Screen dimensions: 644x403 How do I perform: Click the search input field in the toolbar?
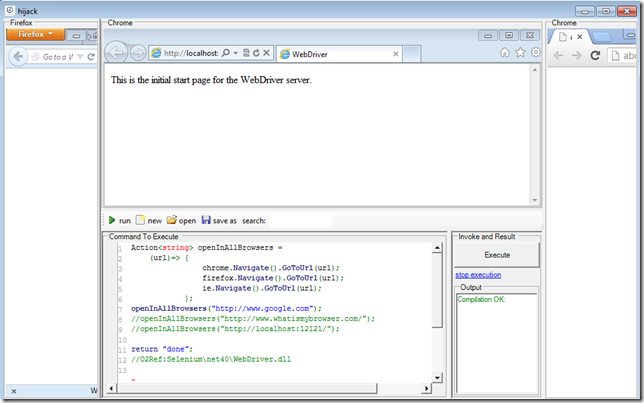click(x=300, y=220)
